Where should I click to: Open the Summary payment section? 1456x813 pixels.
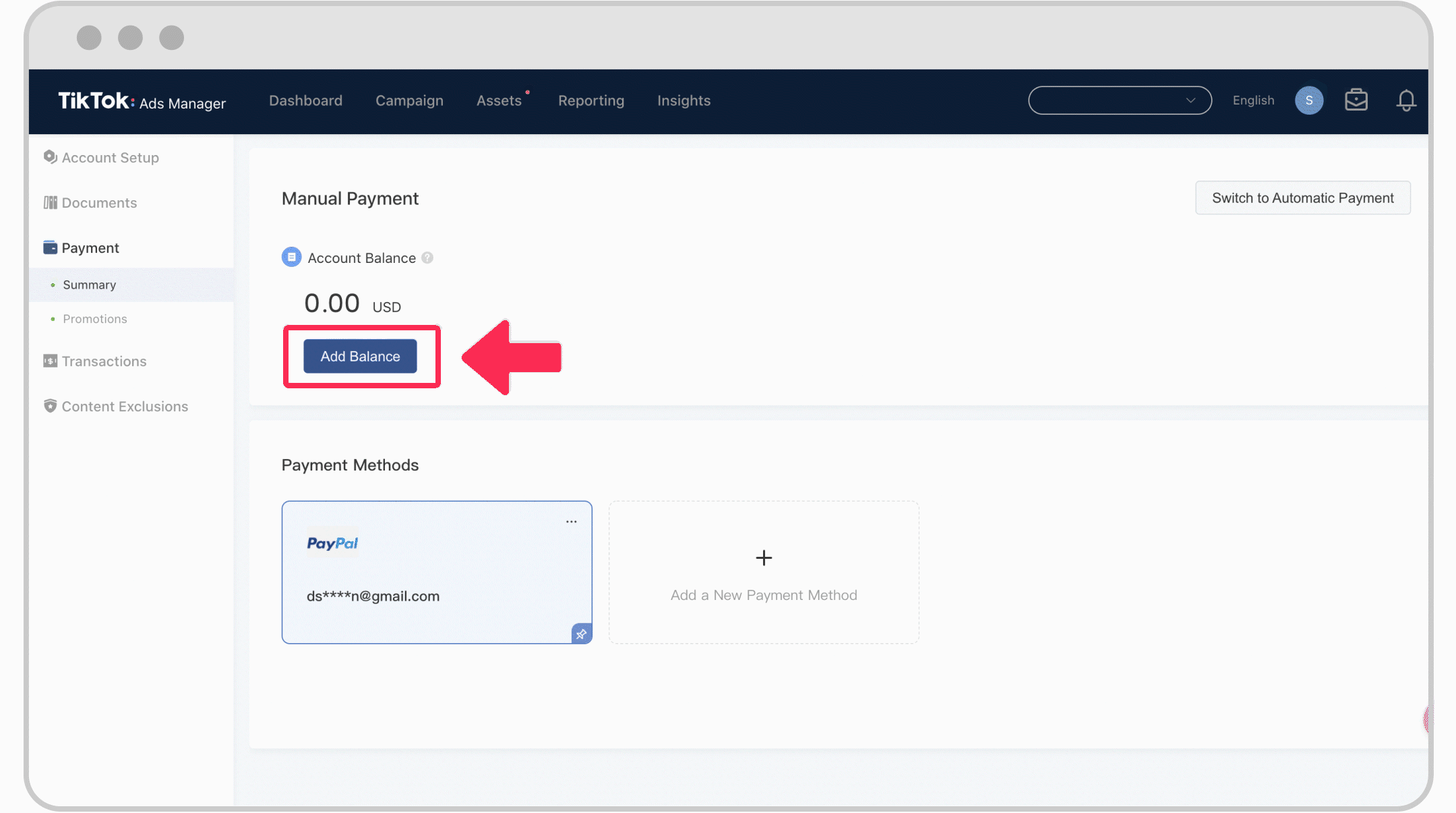89,284
